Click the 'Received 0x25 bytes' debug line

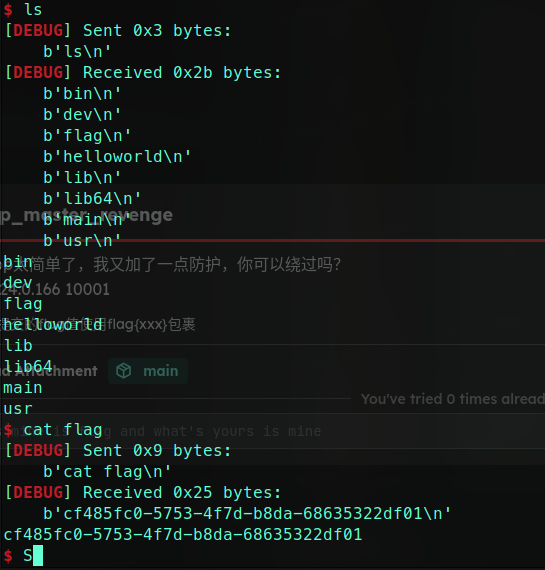[x=143, y=493]
